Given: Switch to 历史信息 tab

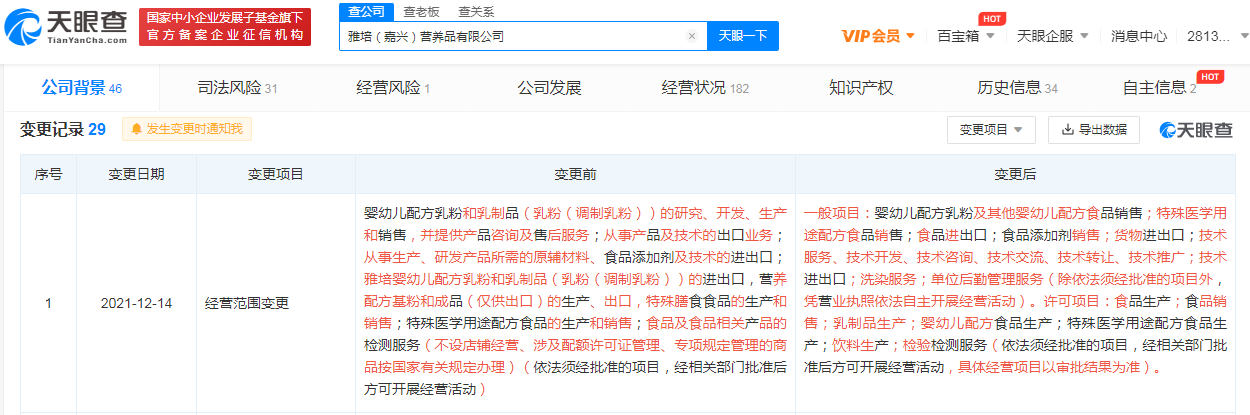Looking at the screenshot, I should [x=1017, y=88].
